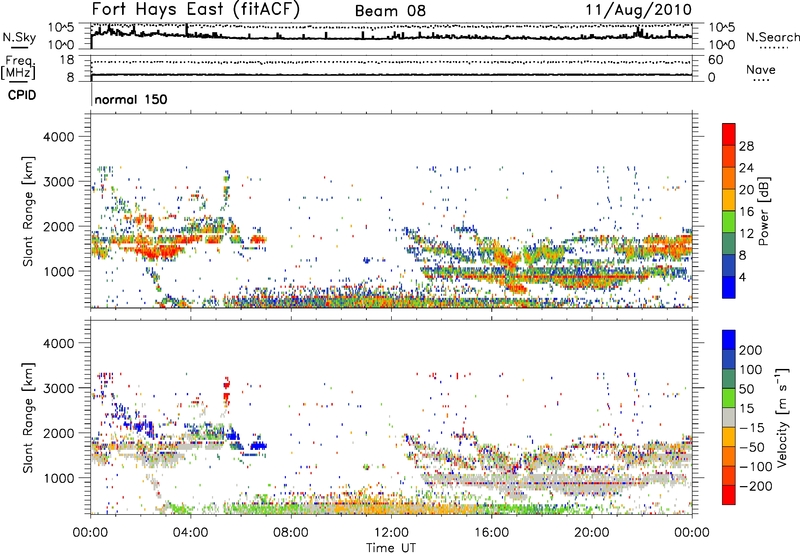Screen dimensions: 800x554
Task: Click the '-100' Velocity colorbar label
Action: (755, 467)
